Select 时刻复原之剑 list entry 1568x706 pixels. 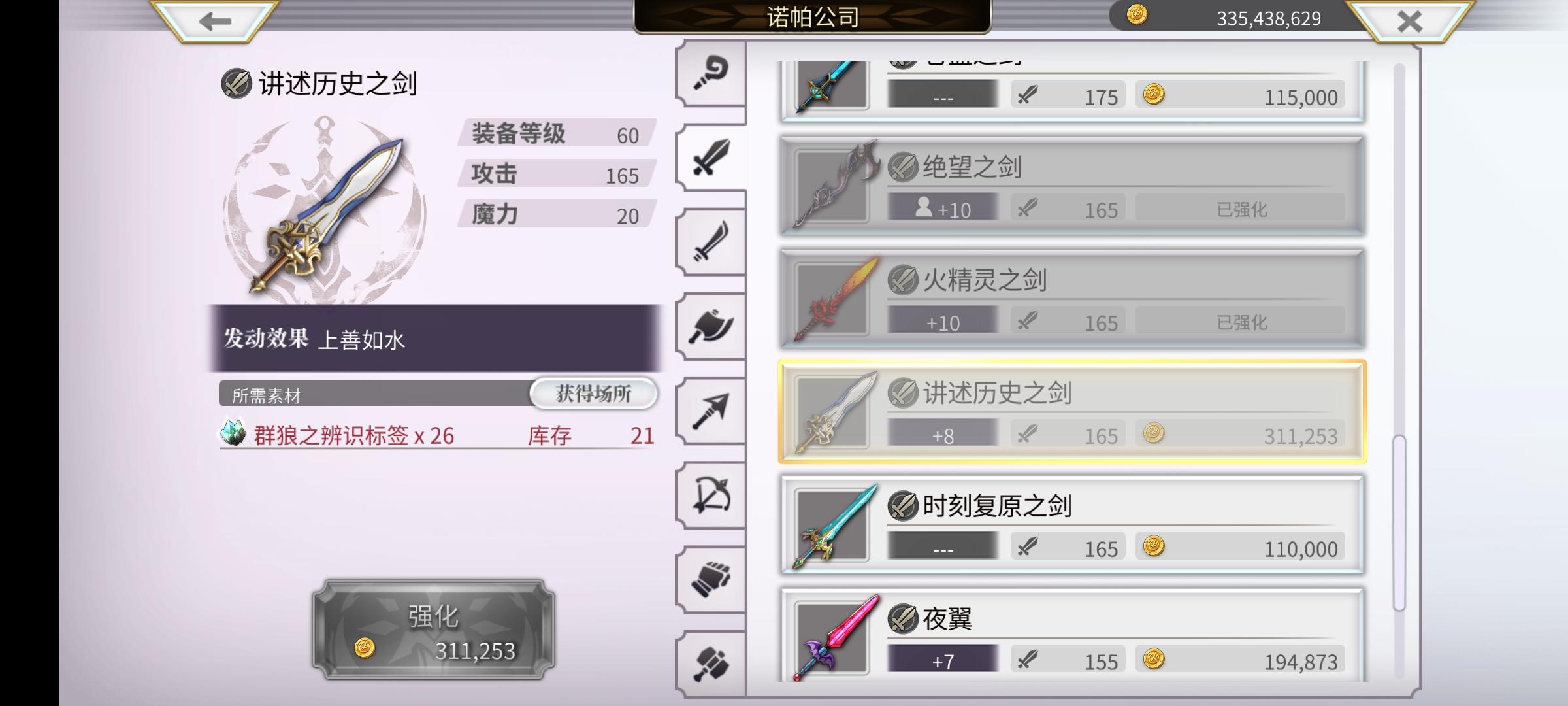(1071, 525)
